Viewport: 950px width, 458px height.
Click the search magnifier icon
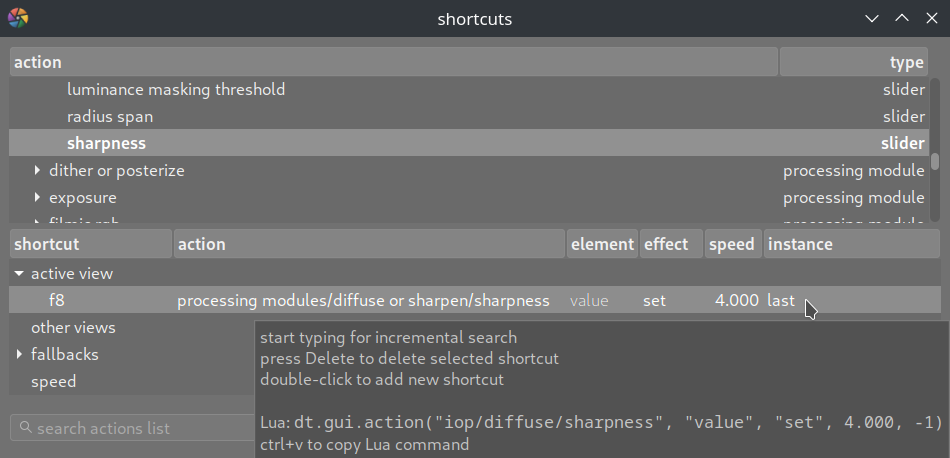(24, 428)
